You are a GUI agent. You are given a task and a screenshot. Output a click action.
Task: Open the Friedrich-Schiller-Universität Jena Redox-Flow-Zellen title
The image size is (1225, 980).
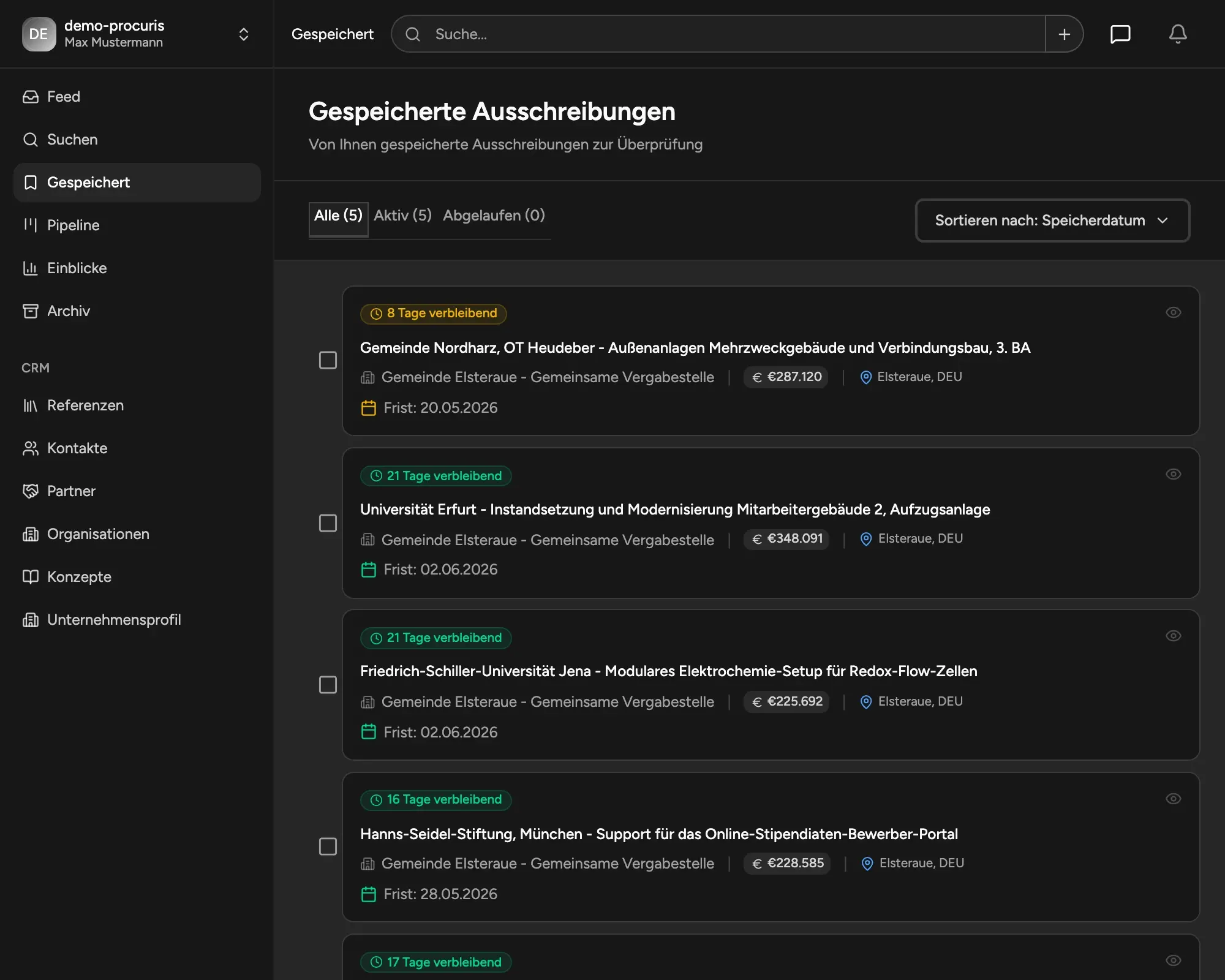669,671
